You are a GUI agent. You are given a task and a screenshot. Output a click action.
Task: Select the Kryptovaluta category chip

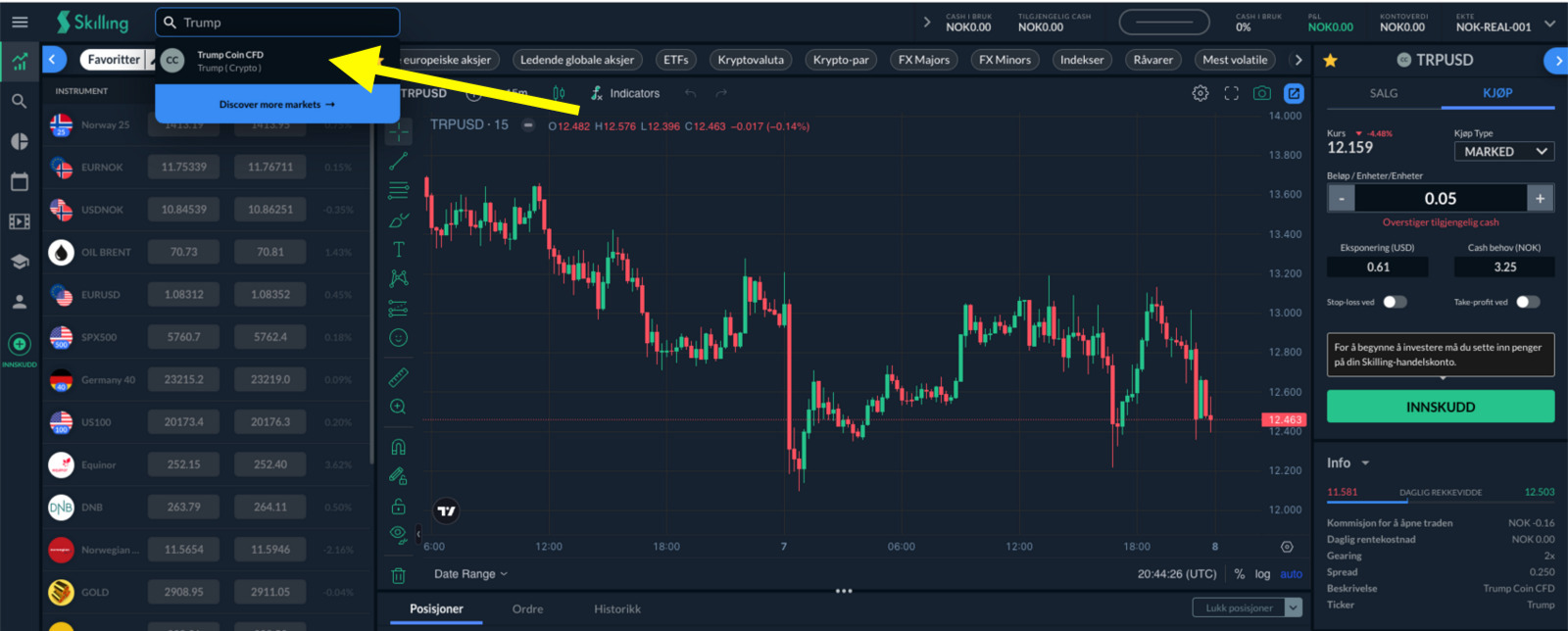pyautogui.click(x=751, y=60)
